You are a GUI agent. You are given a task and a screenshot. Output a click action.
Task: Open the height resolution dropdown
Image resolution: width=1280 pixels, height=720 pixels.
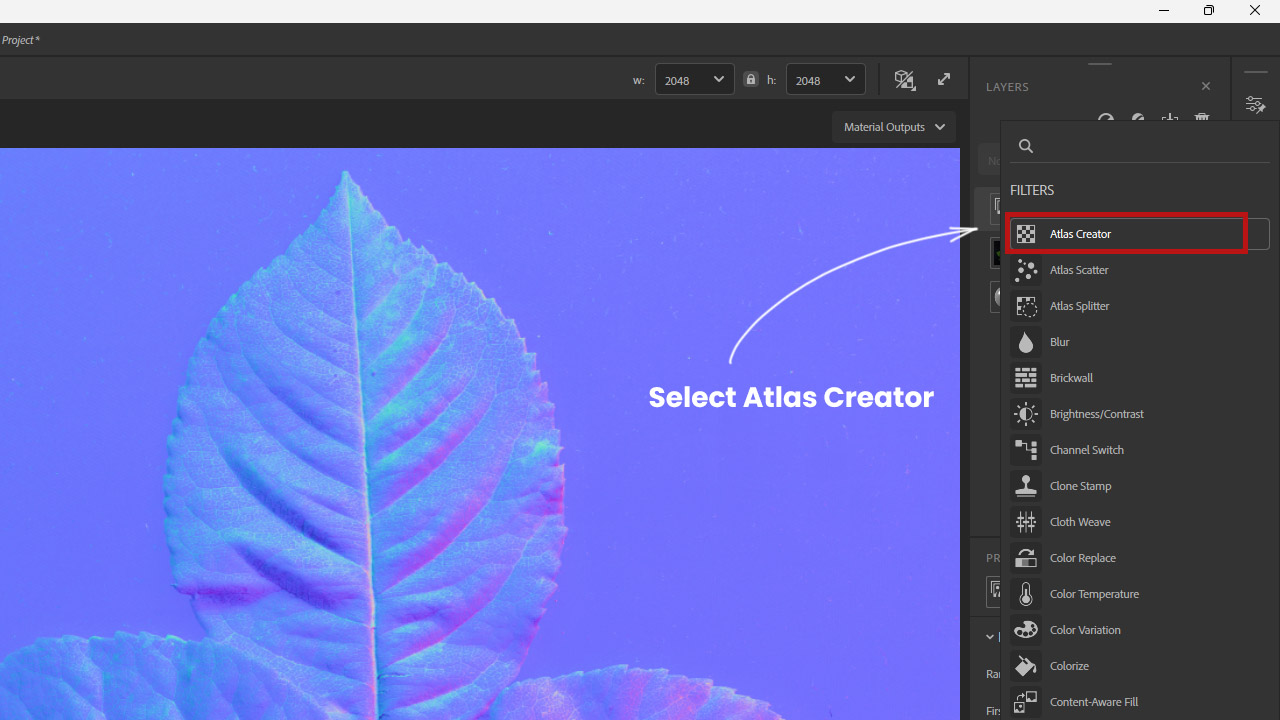pyautogui.click(x=825, y=80)
